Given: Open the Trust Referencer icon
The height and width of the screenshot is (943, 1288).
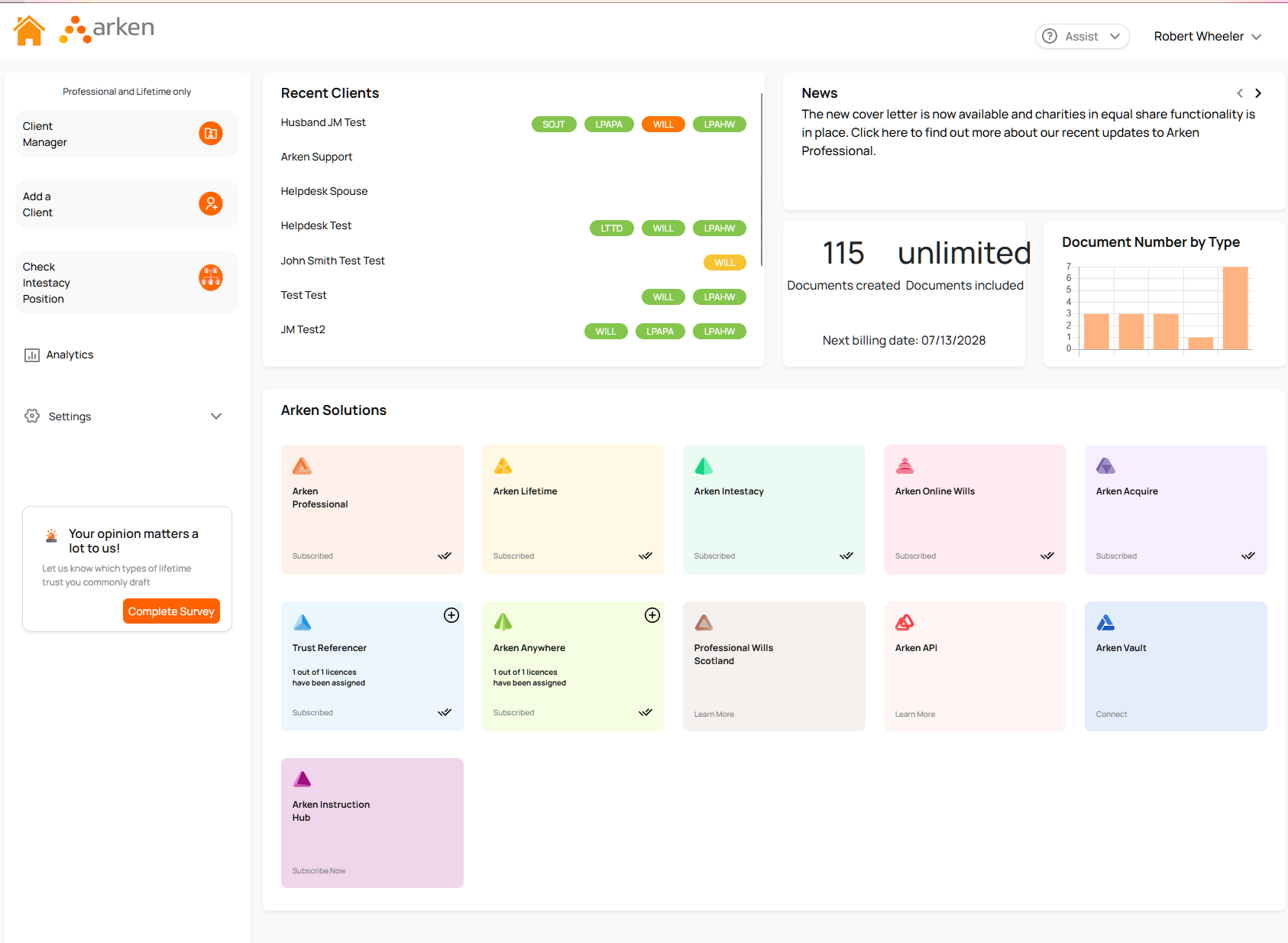Looking at the screenshot, I should (302, 622).
